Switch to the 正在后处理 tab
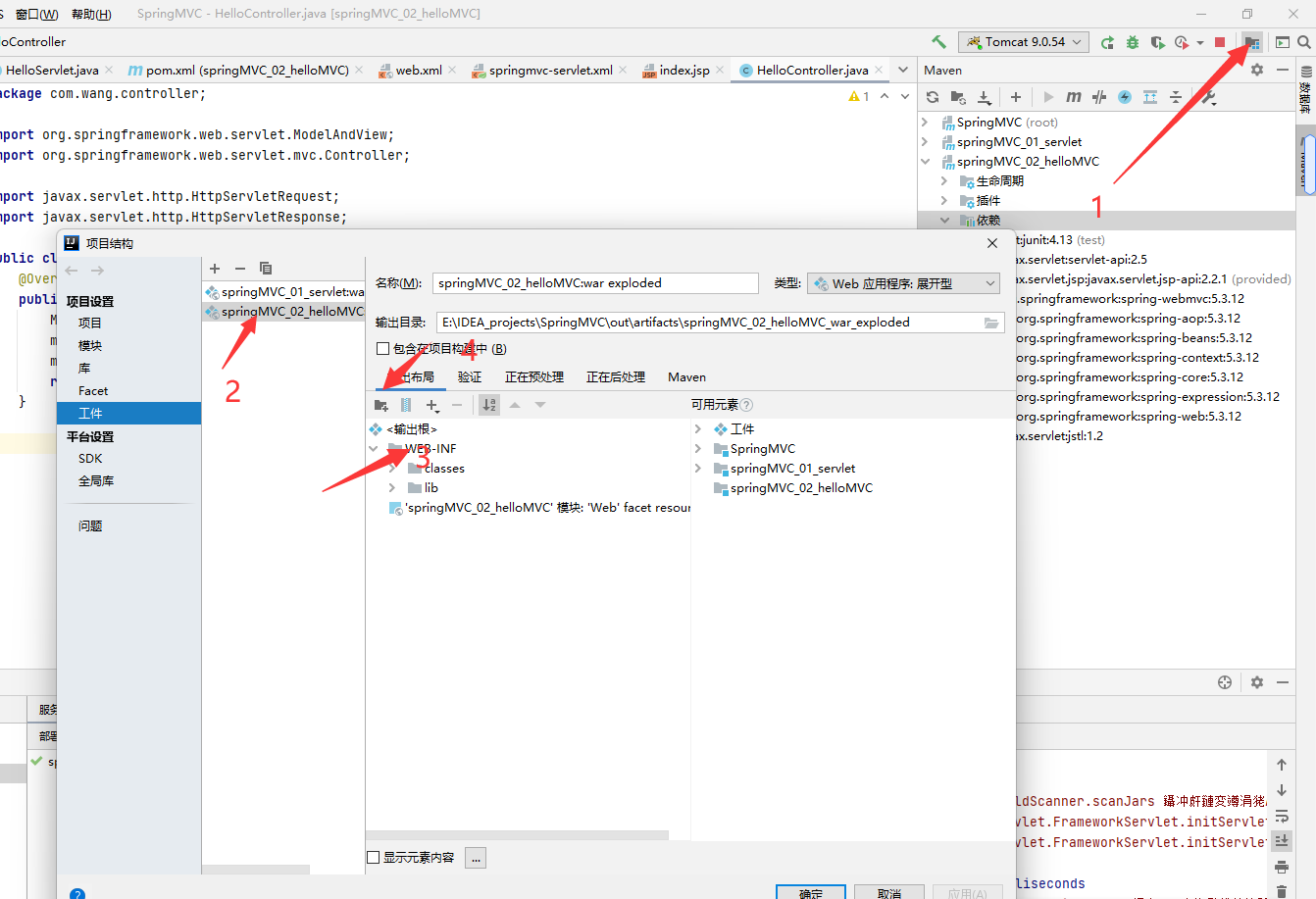Image resolution: width=1316 pixels, height=899 pixels. click(616, 377)
